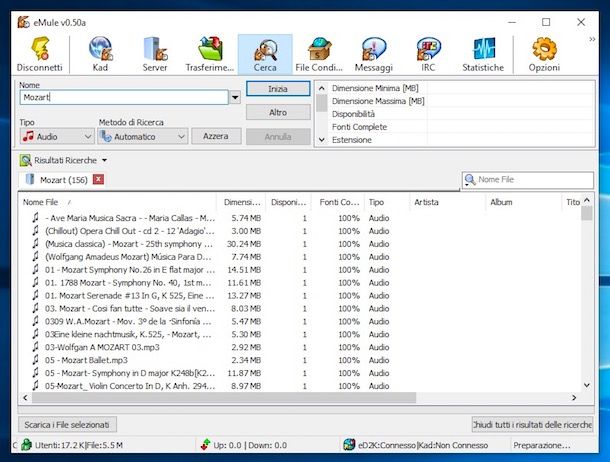
Task: Click the Disponibilità filter field
Action: 511,114
